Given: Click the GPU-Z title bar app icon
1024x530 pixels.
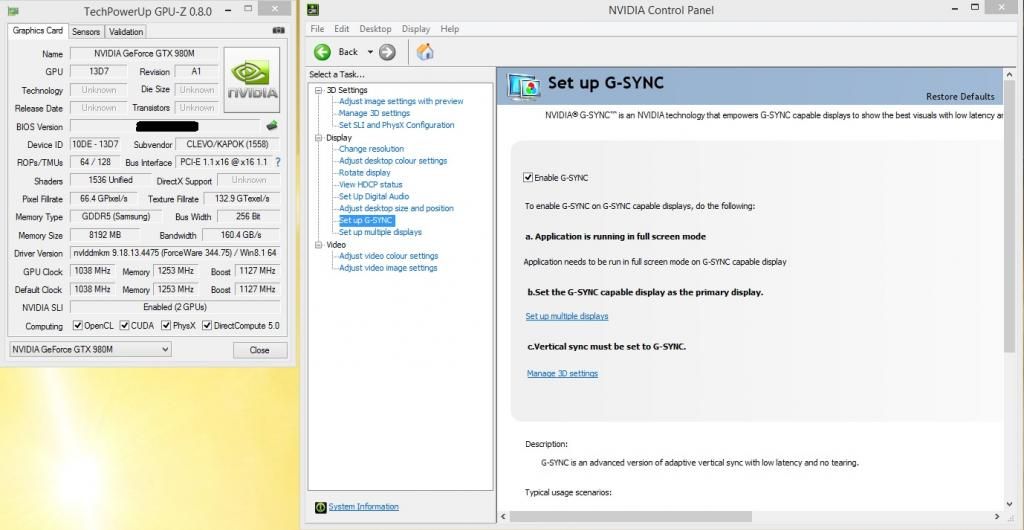Looking at the screenshot, I should point(13,10).
